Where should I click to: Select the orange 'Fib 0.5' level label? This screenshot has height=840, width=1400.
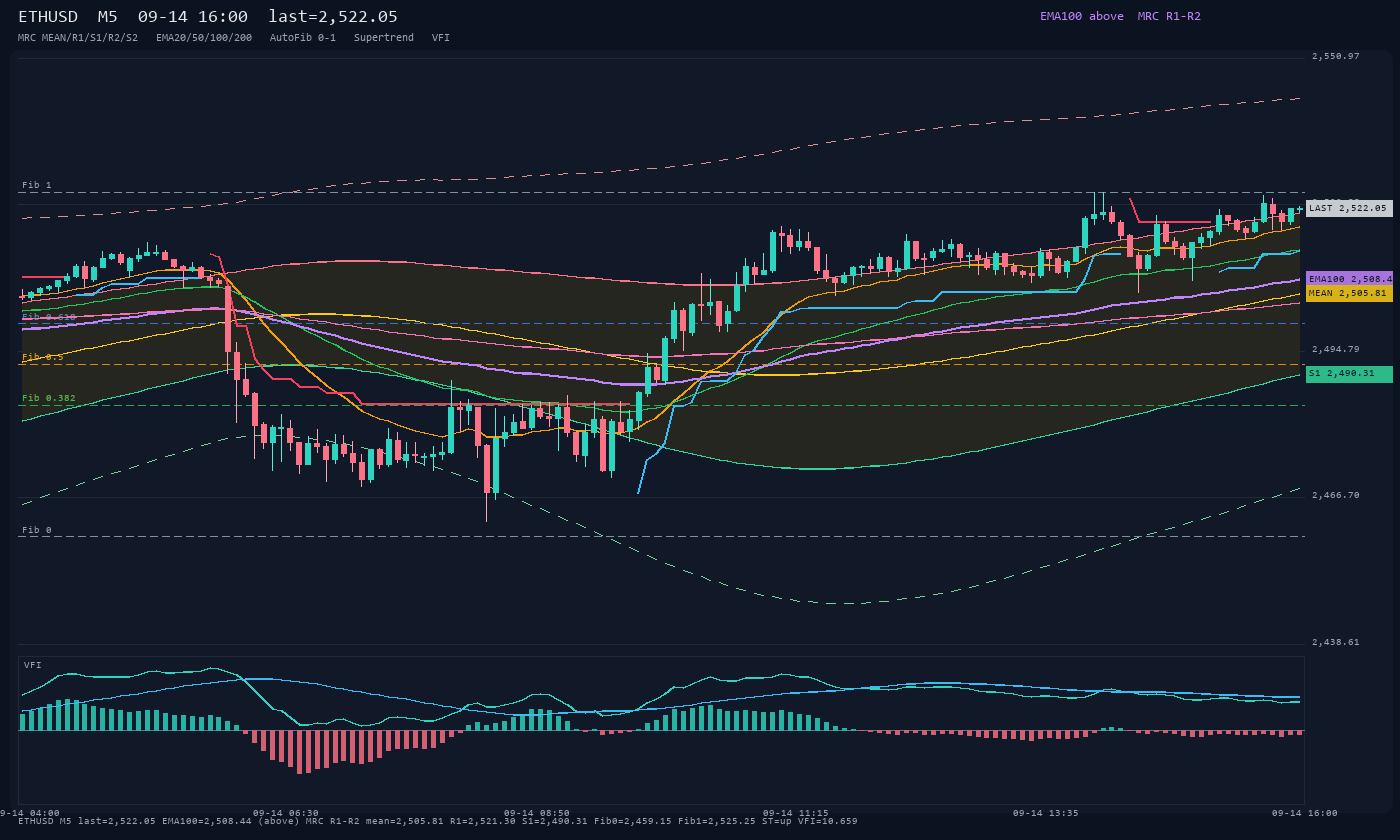point(43,357)
